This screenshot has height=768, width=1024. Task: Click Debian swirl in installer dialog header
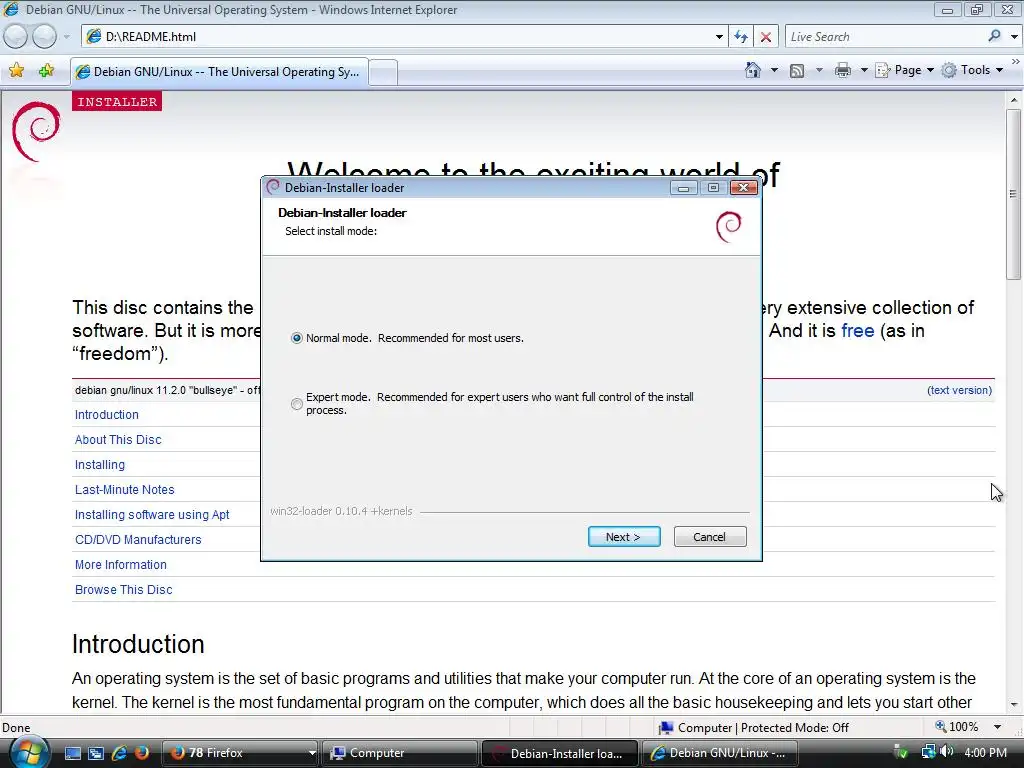pos(729,227)
